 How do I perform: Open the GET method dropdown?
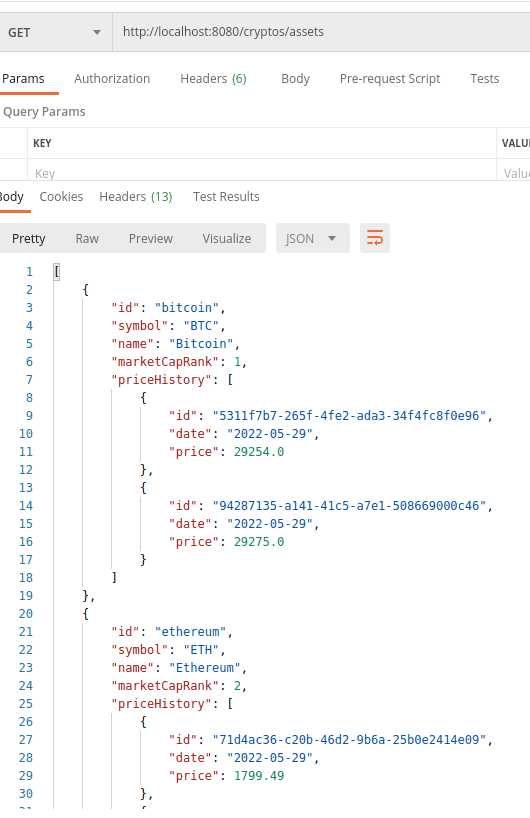(55, 32)
